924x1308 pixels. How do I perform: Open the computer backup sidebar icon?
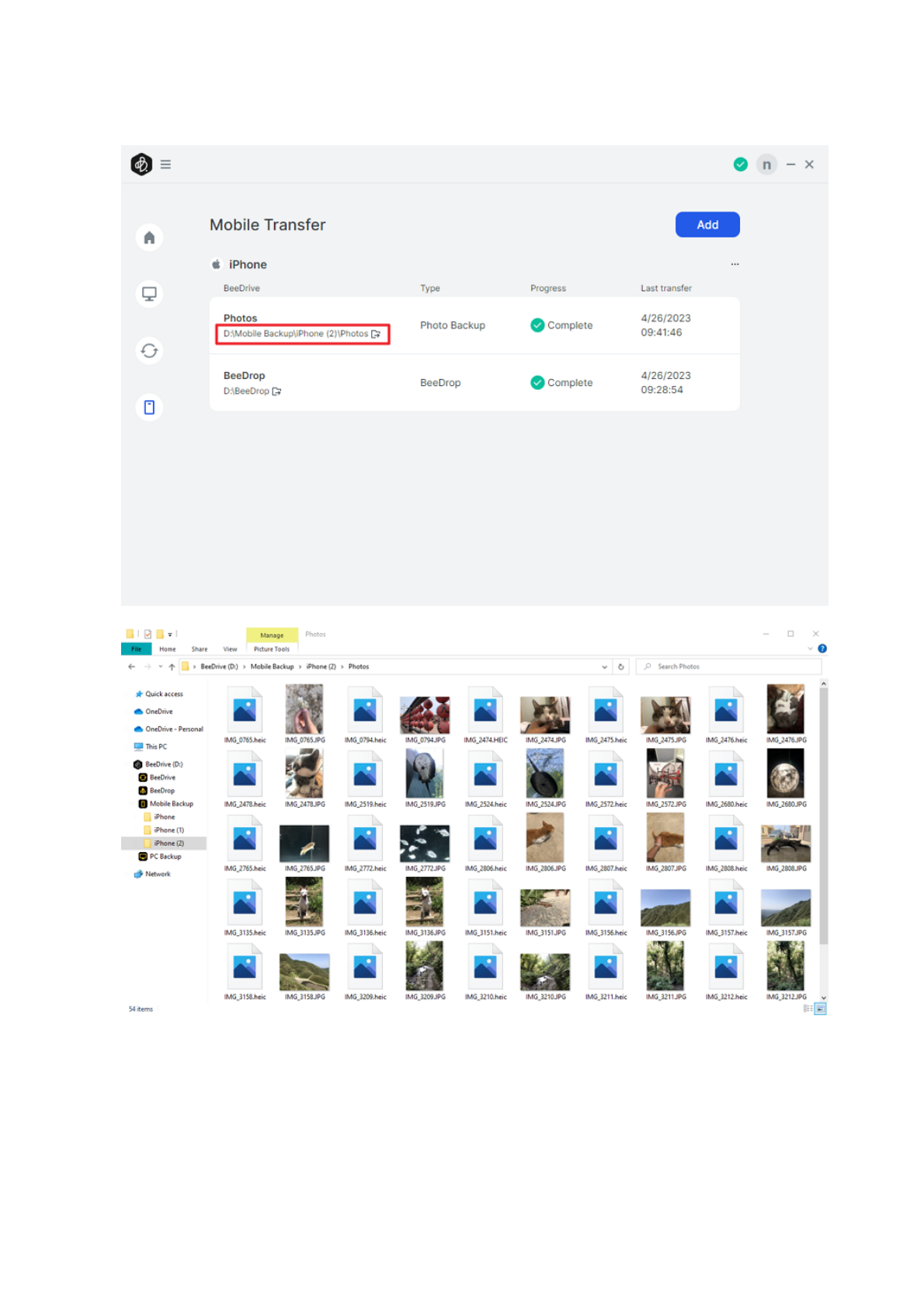click(149, 294)
